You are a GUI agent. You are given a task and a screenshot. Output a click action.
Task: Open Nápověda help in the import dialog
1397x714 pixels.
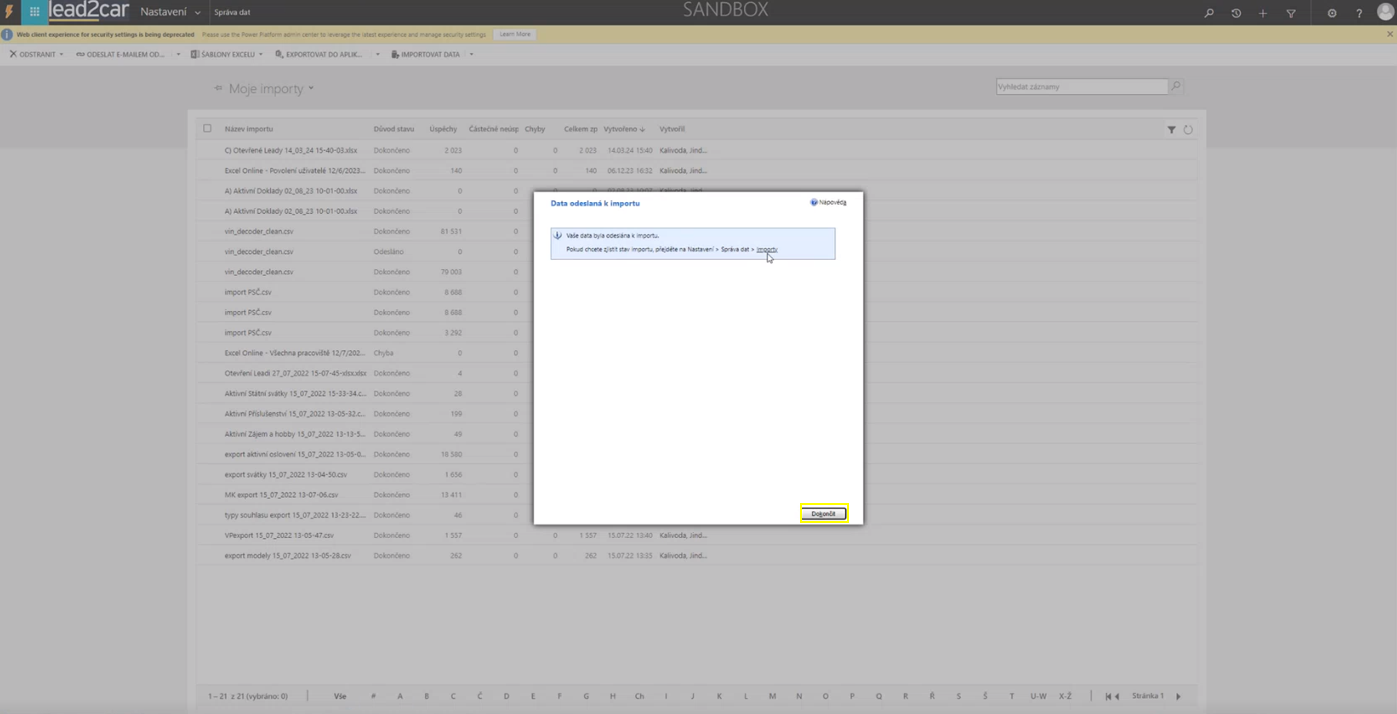coord(828,202)
